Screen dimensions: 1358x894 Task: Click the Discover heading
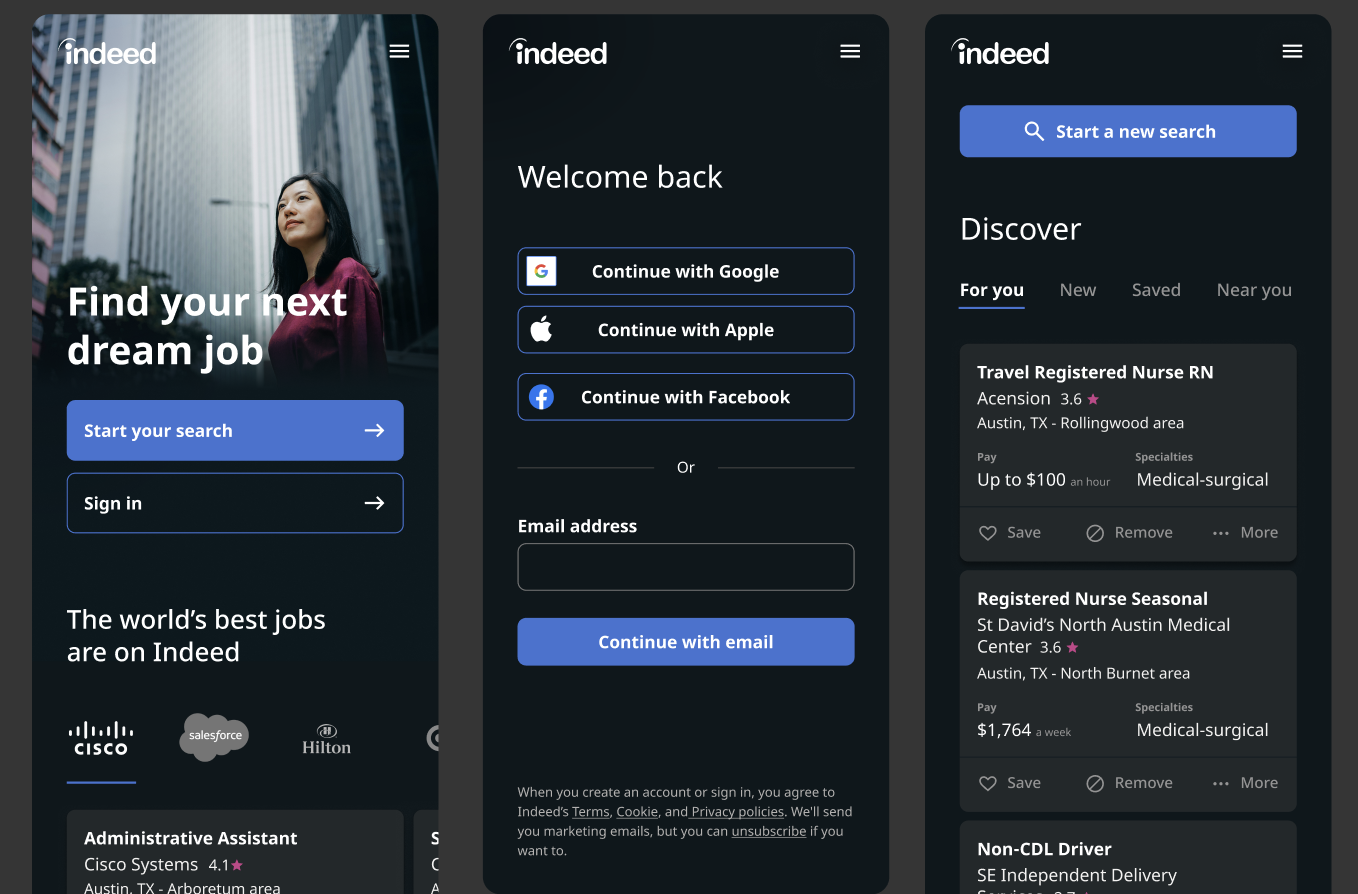pyautogui.click(x=1020, y=229)
